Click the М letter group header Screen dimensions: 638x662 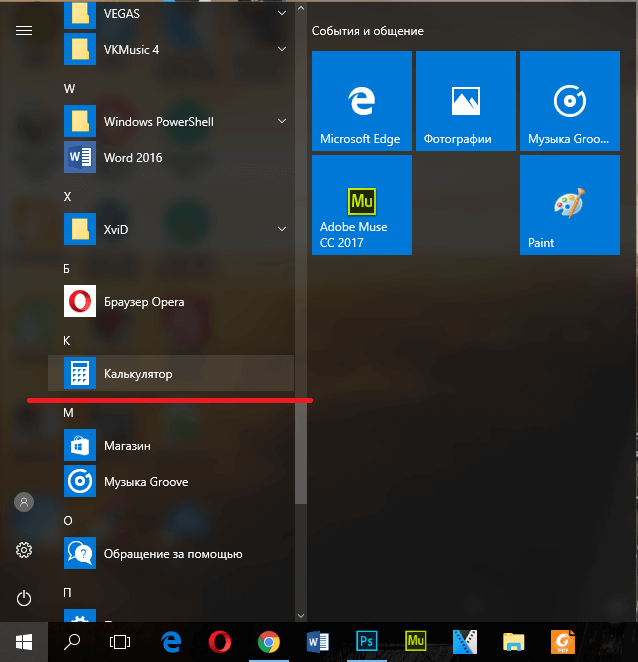(x=68, y=412)
